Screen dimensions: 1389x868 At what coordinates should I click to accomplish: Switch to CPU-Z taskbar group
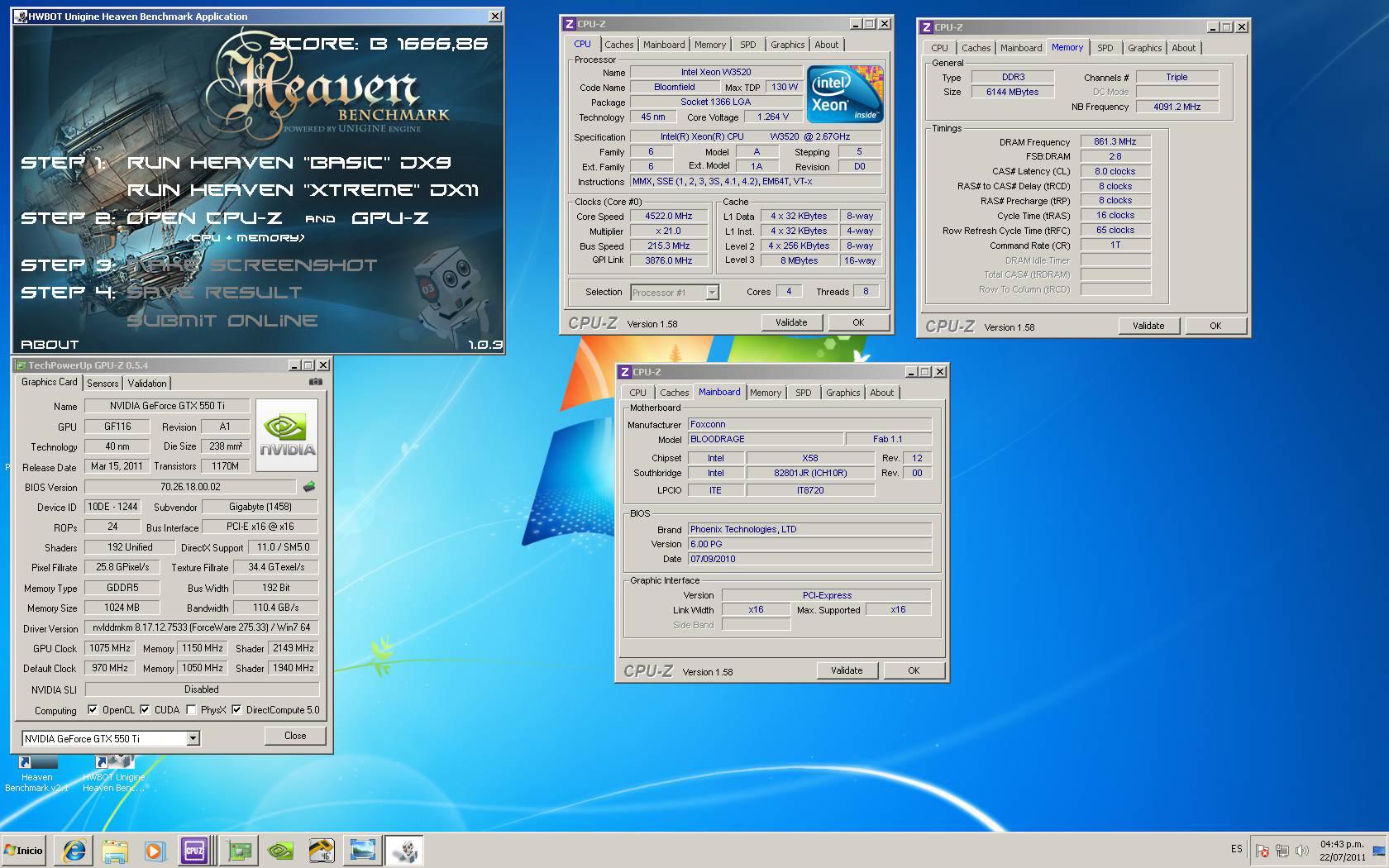[197, 850]
